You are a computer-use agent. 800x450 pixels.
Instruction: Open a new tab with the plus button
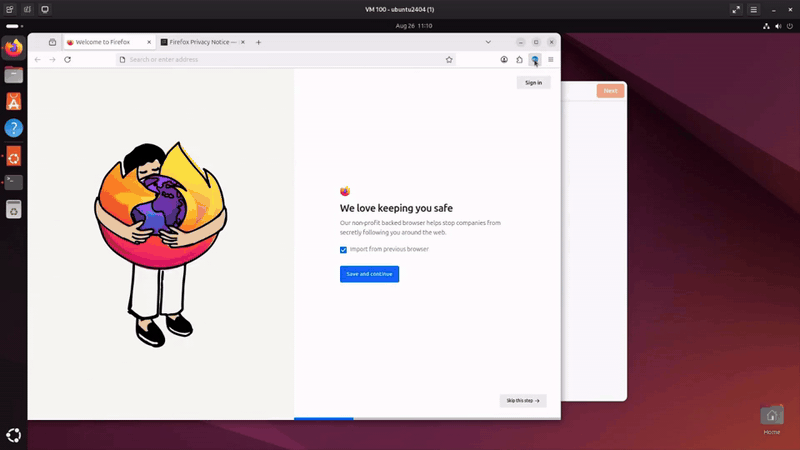(x=258, y=42)
